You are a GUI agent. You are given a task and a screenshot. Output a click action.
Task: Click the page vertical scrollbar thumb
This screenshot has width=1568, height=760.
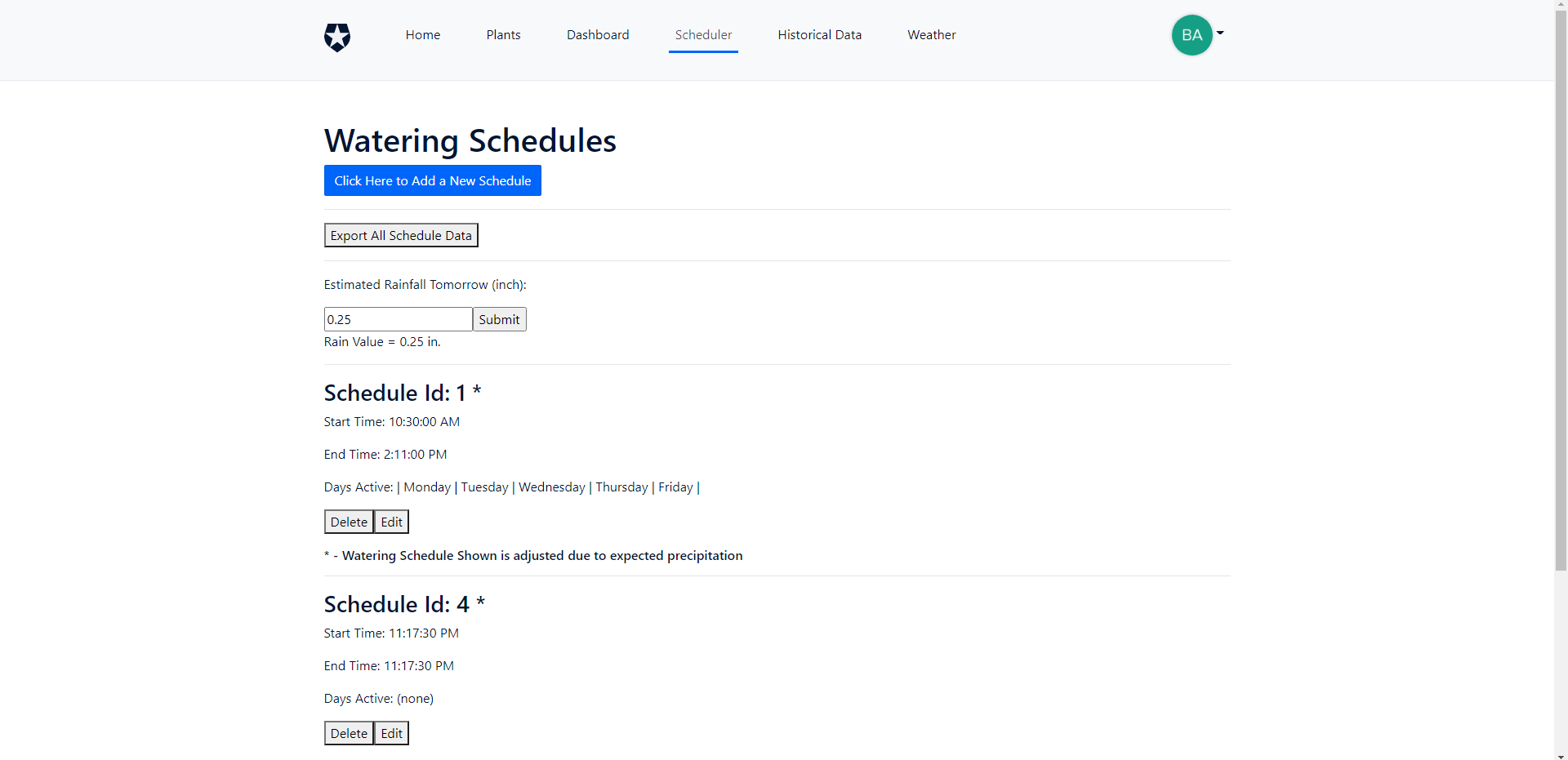coord(1561,286)
